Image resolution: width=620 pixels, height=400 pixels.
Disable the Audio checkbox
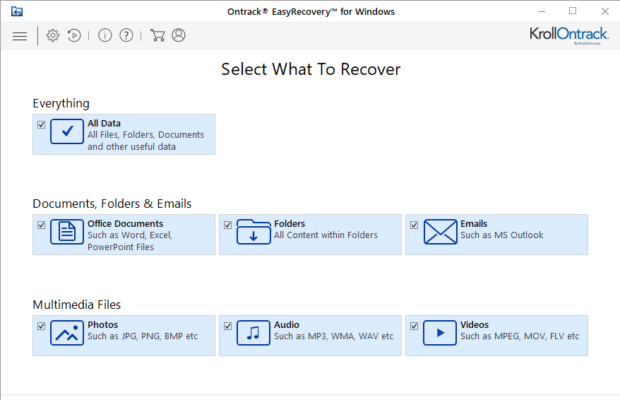228,326
